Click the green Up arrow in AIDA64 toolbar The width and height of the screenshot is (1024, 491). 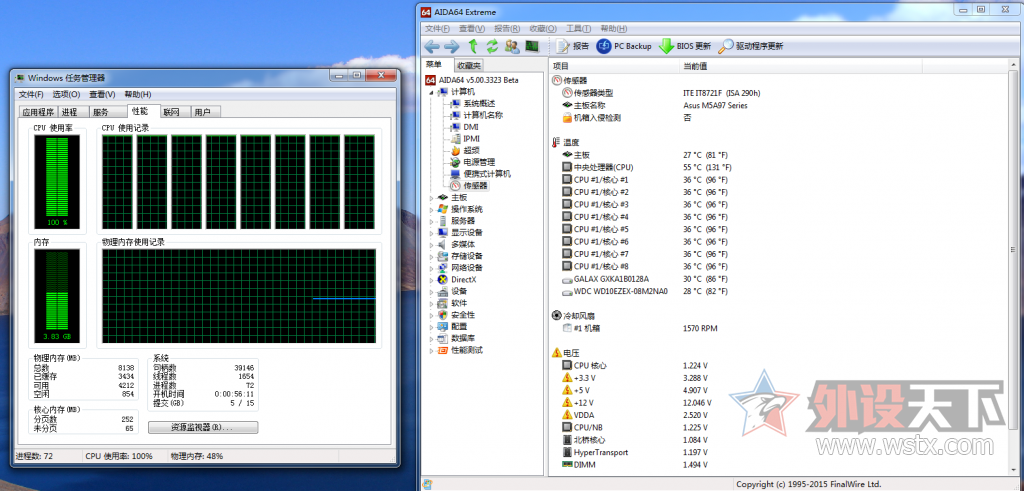pos(473,46)
